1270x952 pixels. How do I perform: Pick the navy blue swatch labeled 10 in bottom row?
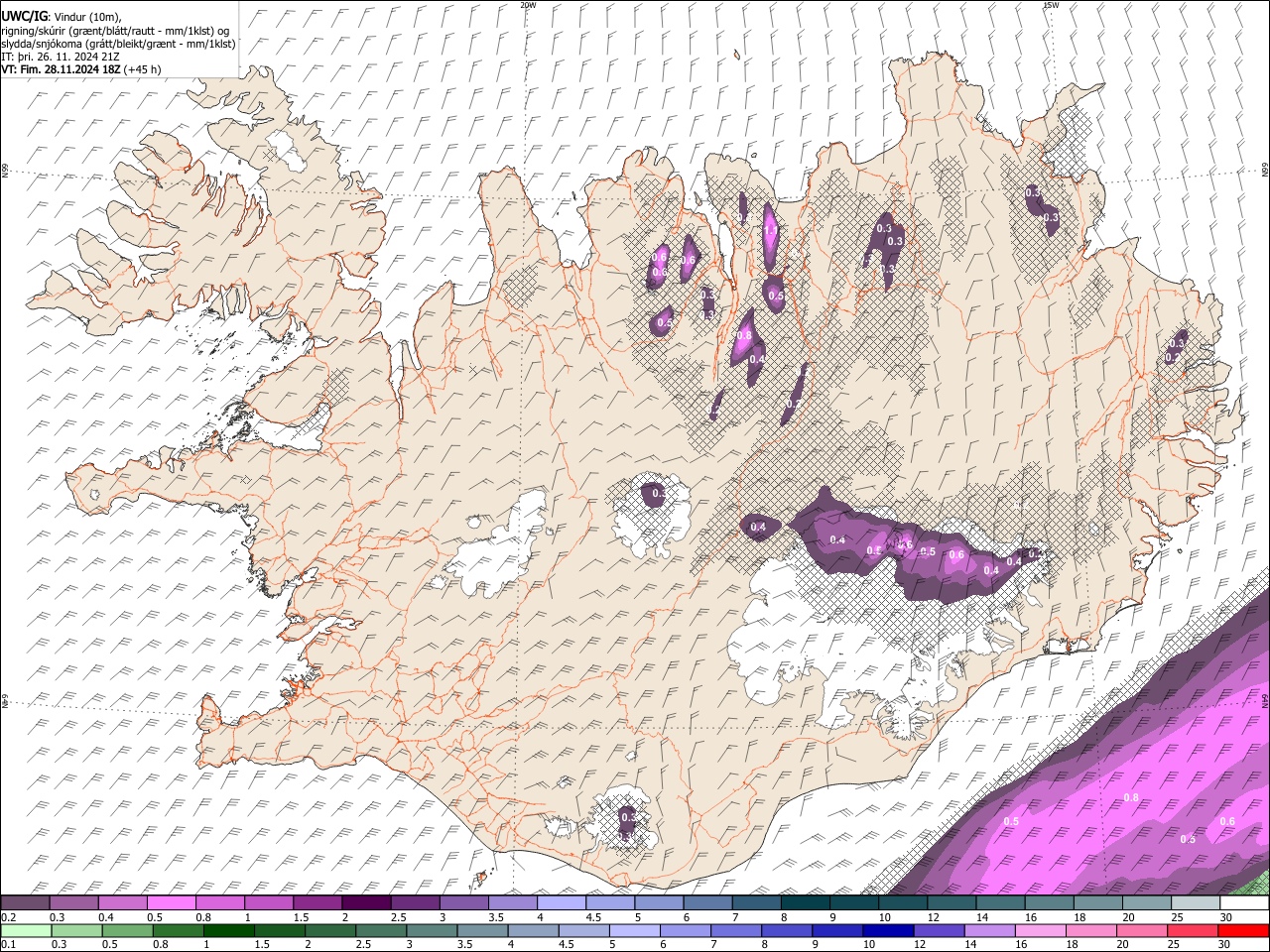click(x=887, y=930)
